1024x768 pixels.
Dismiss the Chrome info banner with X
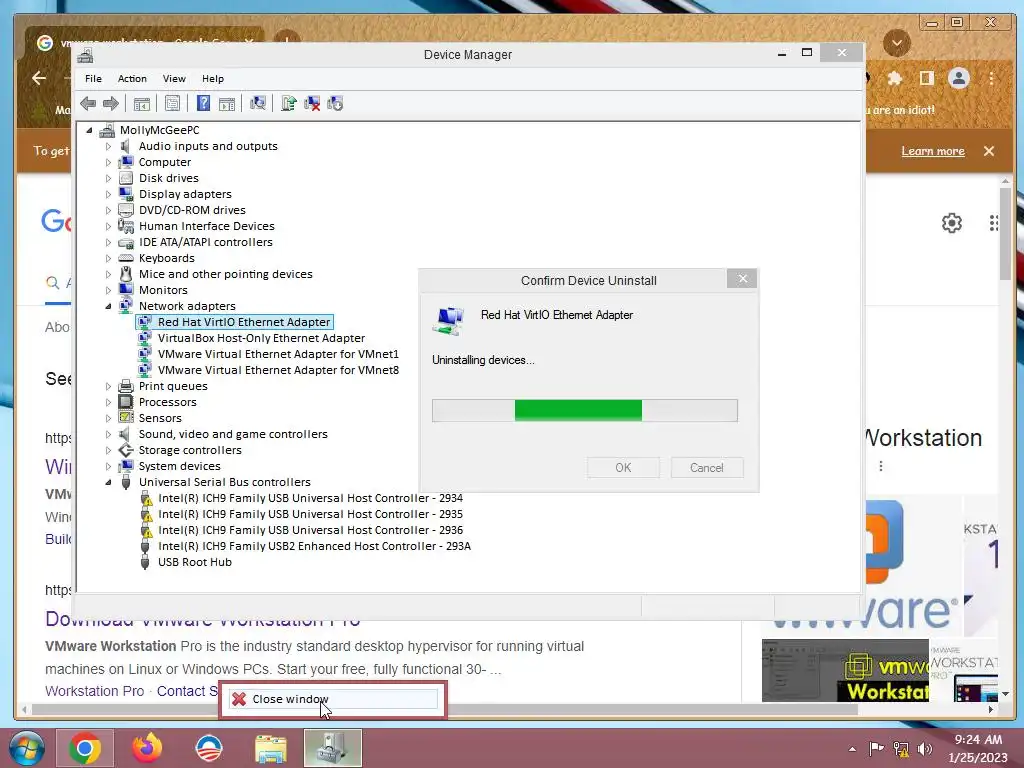pos(989,151)
